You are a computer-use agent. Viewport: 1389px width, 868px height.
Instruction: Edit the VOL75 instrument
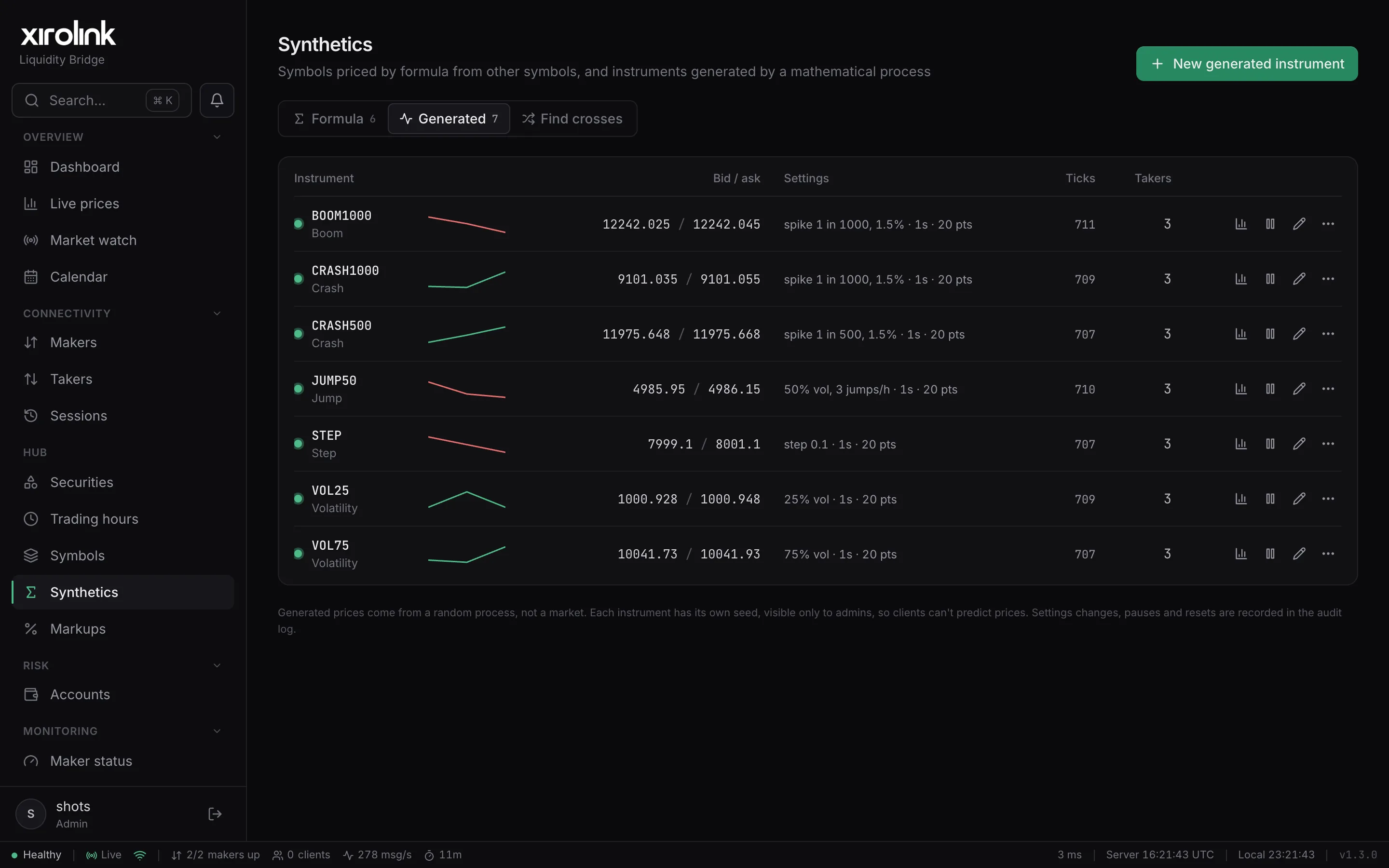tap(1299, 554)
